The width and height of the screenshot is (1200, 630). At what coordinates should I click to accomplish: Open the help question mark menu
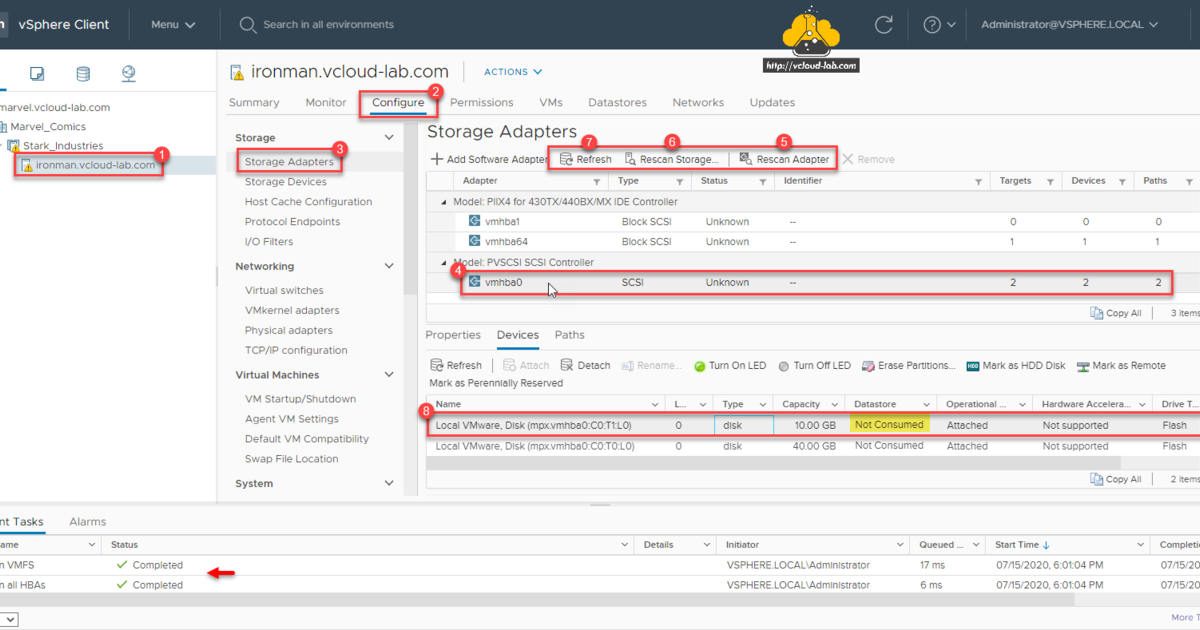tap(939, 25)
